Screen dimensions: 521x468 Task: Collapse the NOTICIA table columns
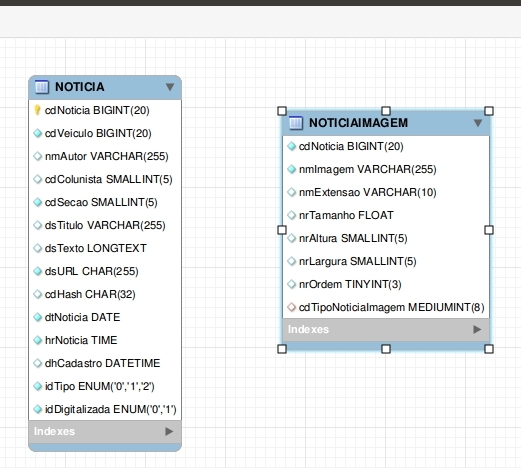coord(170,87)
